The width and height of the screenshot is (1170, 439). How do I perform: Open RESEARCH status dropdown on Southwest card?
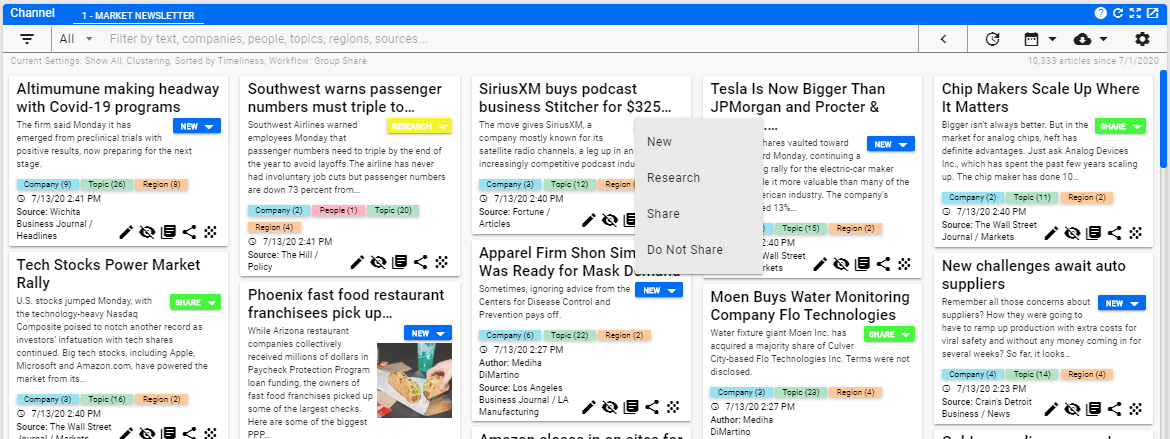[x=419, y=126]
